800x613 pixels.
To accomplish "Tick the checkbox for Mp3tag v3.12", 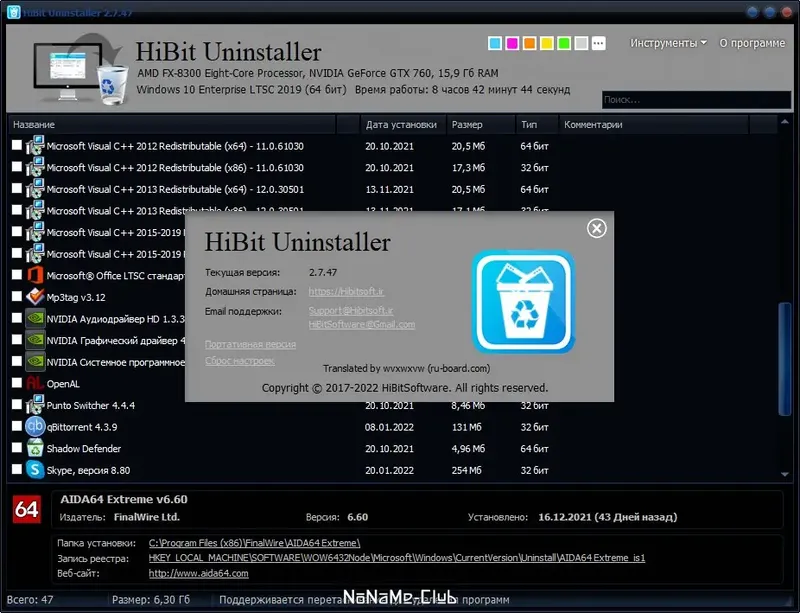I will tap(17, 296).
